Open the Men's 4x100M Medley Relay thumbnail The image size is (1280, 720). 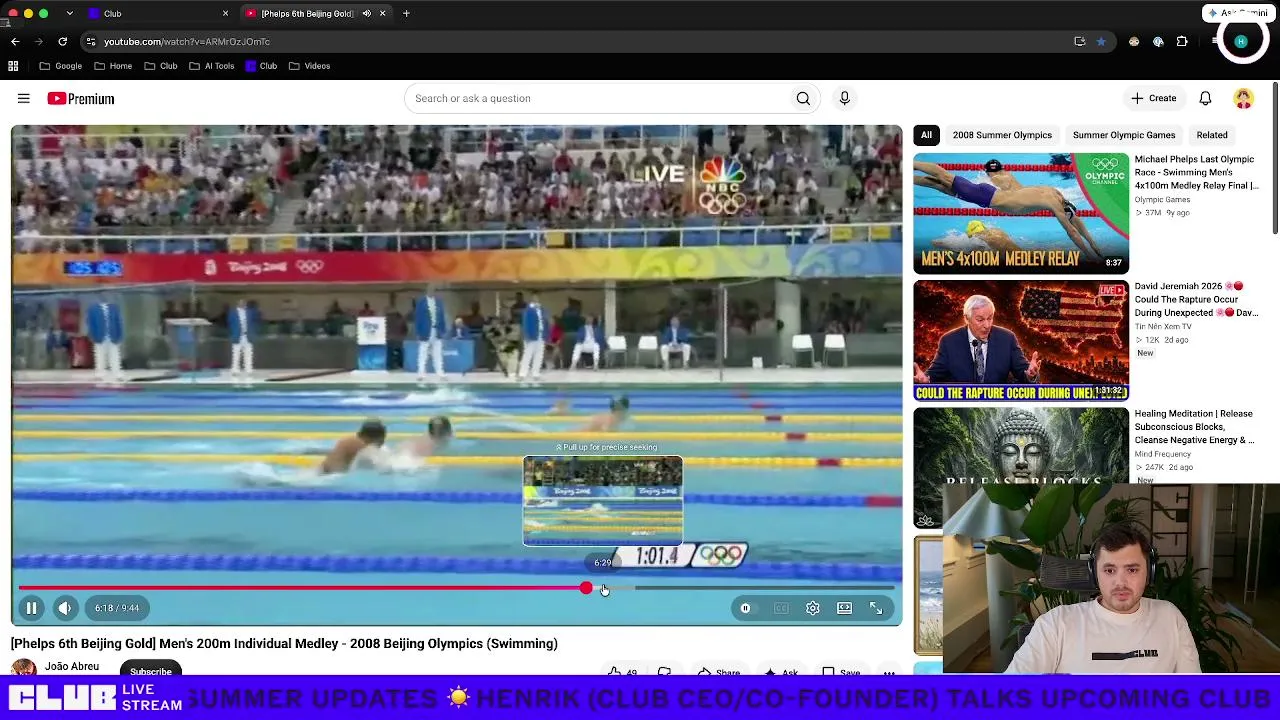pyautogui.click(x=1021, y=213)
